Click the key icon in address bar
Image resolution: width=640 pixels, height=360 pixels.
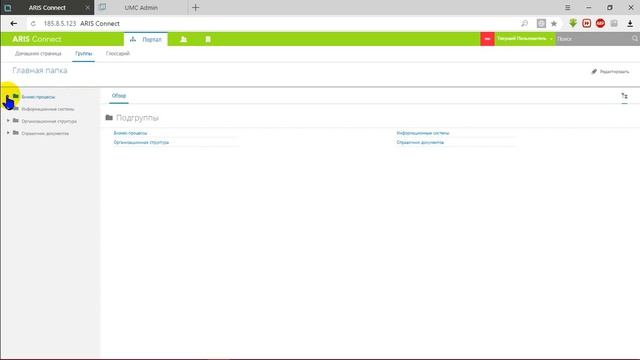pyautogui.click(x=524, y=24)
